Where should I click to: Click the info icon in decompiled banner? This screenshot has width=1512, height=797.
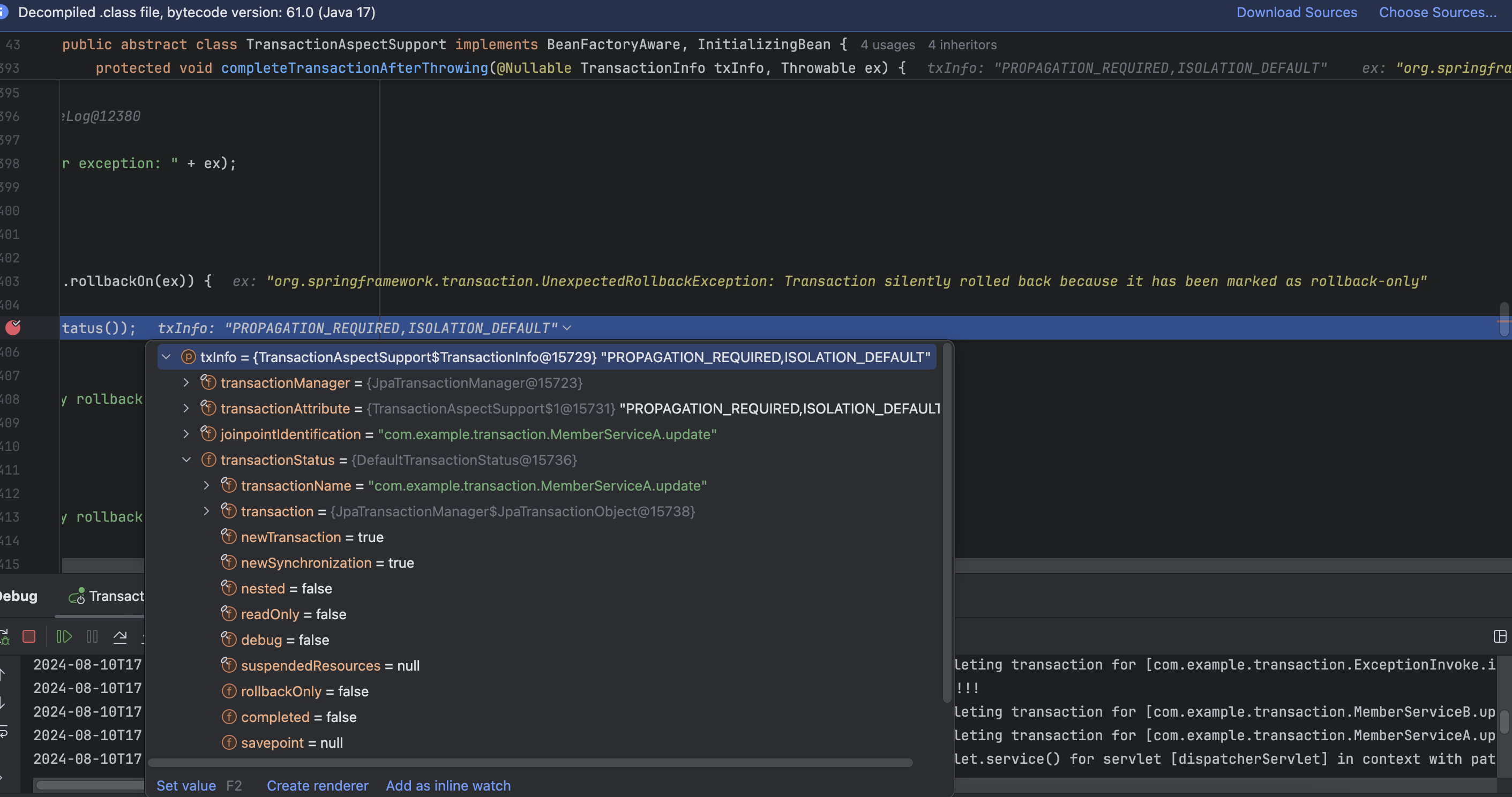tap(4, 12)
